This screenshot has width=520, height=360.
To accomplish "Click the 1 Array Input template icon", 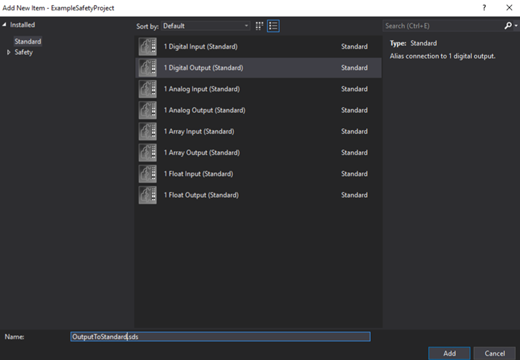I will tap(148, 132).
